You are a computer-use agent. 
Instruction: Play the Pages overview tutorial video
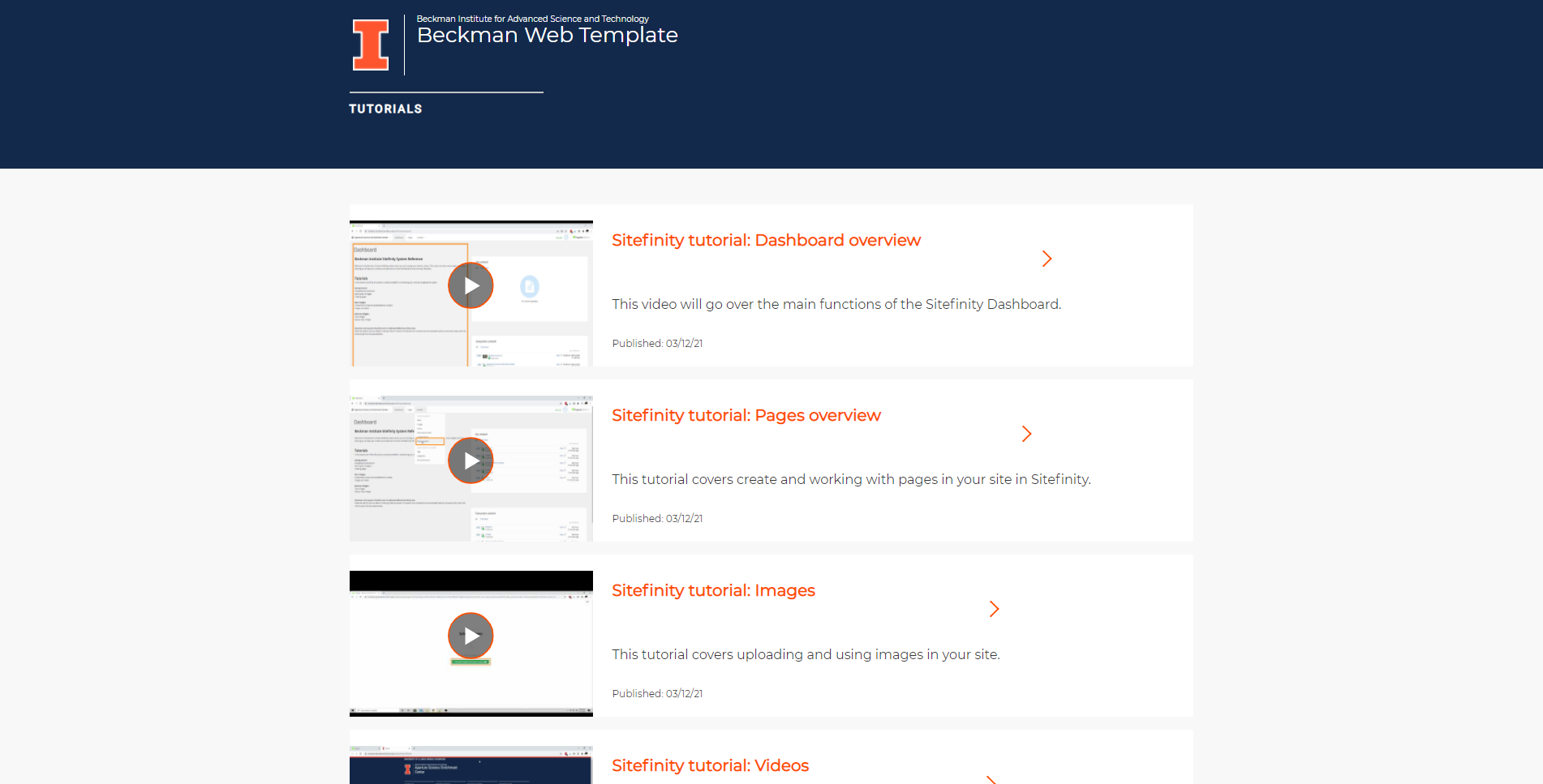click(x=471, y=461)
